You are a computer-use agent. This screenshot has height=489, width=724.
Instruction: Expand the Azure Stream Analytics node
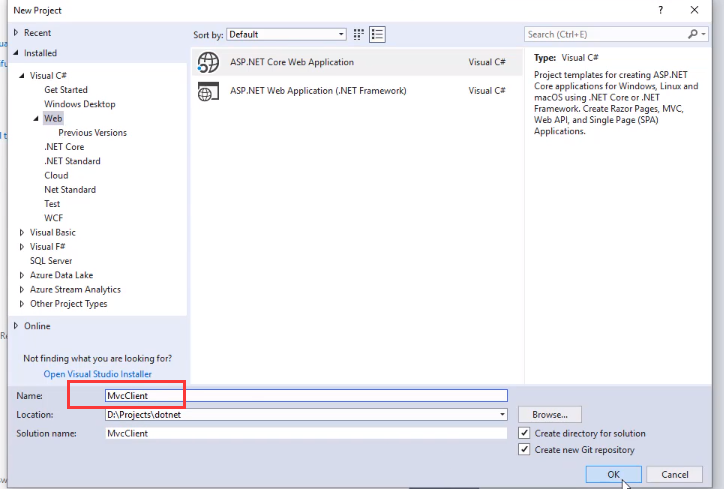pyautogui.click(x=22, y=290)
